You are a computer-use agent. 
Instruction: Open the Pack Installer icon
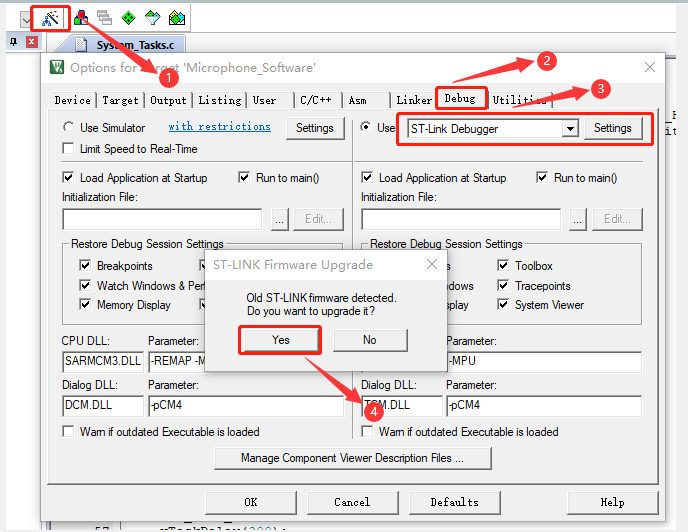click(177, 18)
